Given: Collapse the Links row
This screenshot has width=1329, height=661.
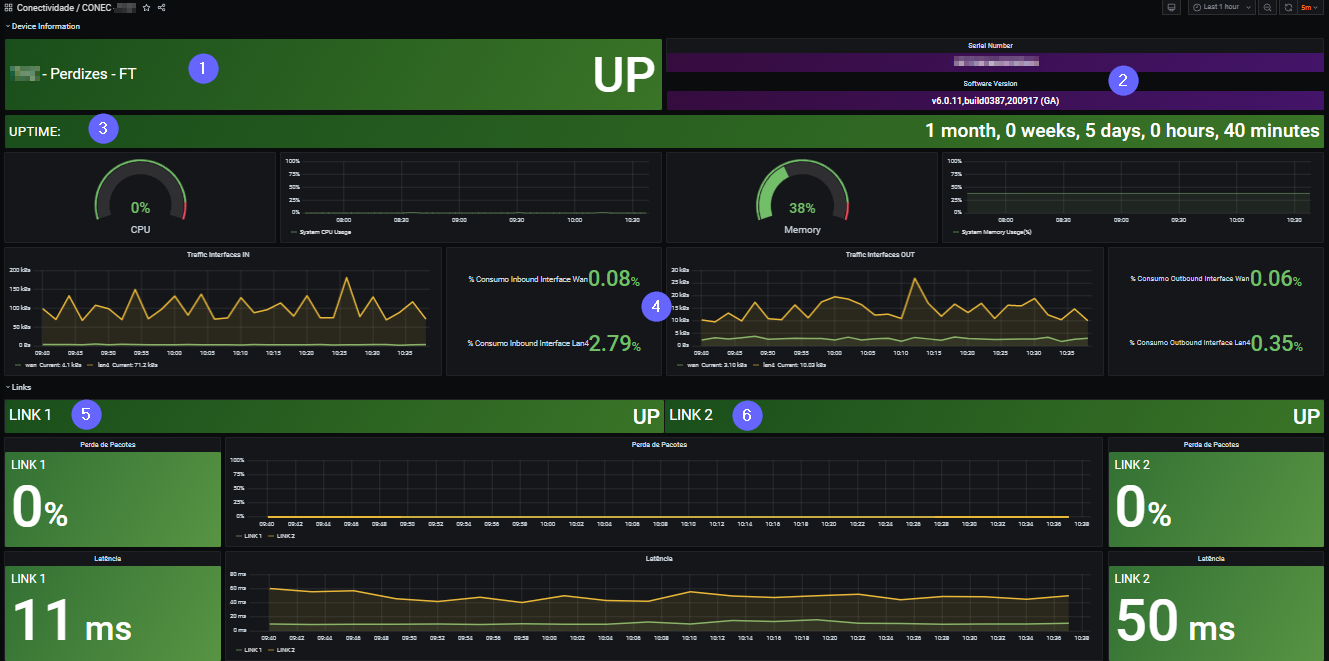Looking at the screenshot, I should pos(19,386).
